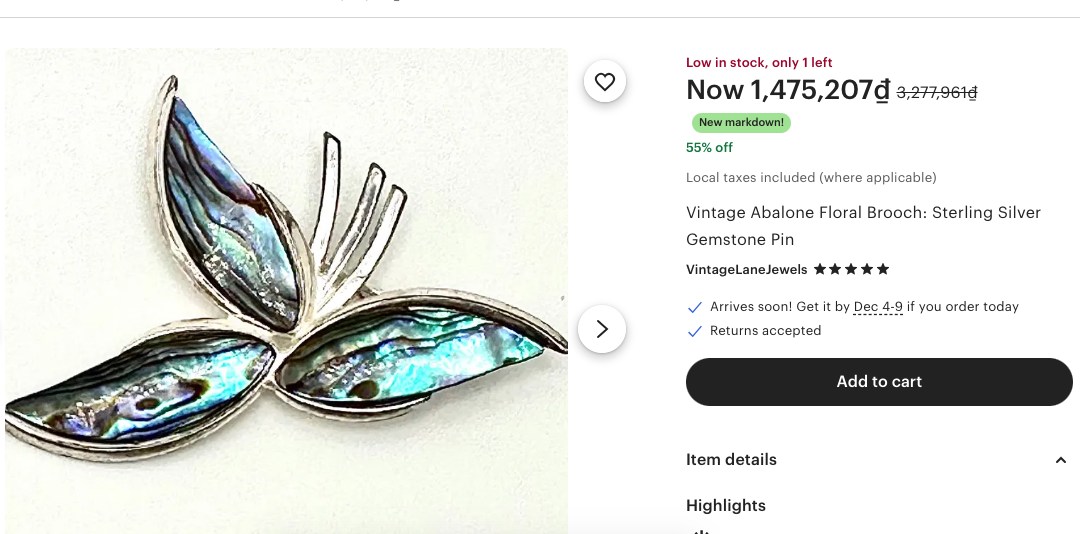Select the Vintage Abalone Floral Brooch title
This screenshot has height=534, width=1080.
point(863,226)
